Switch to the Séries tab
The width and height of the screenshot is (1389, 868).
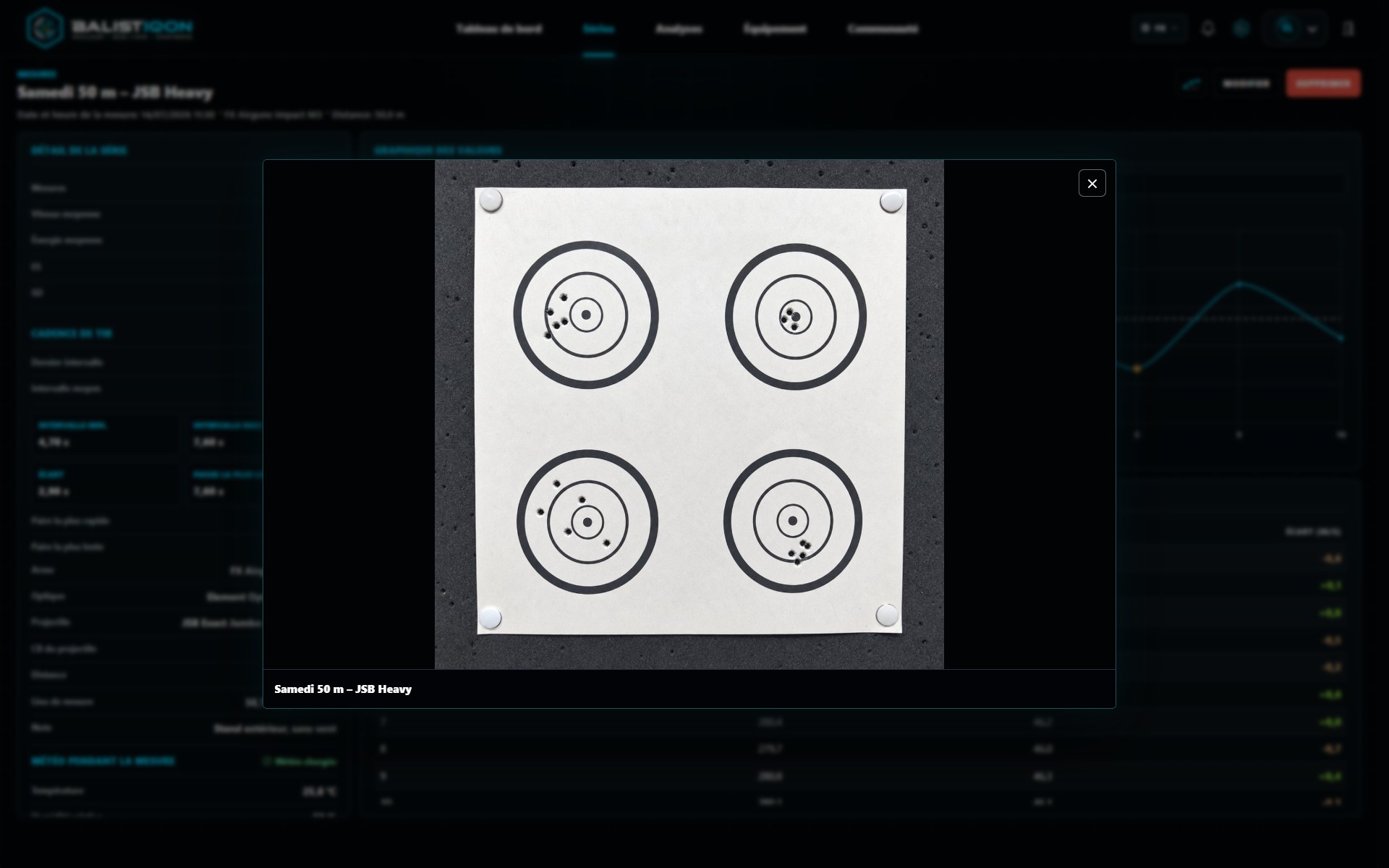(598, 29)
